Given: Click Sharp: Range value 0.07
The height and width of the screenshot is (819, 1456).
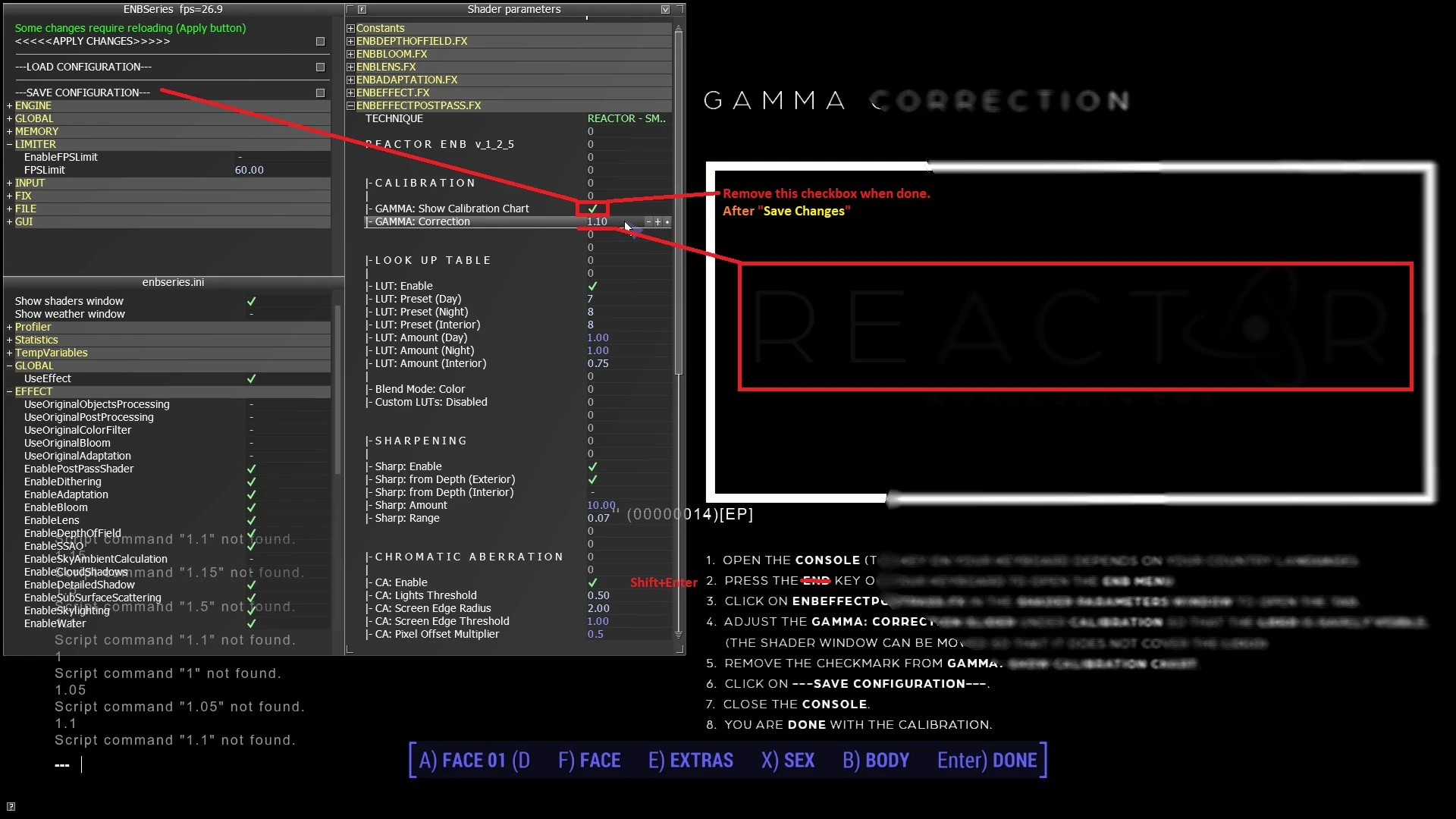Looking at the screenshot, I should (598, 519).
